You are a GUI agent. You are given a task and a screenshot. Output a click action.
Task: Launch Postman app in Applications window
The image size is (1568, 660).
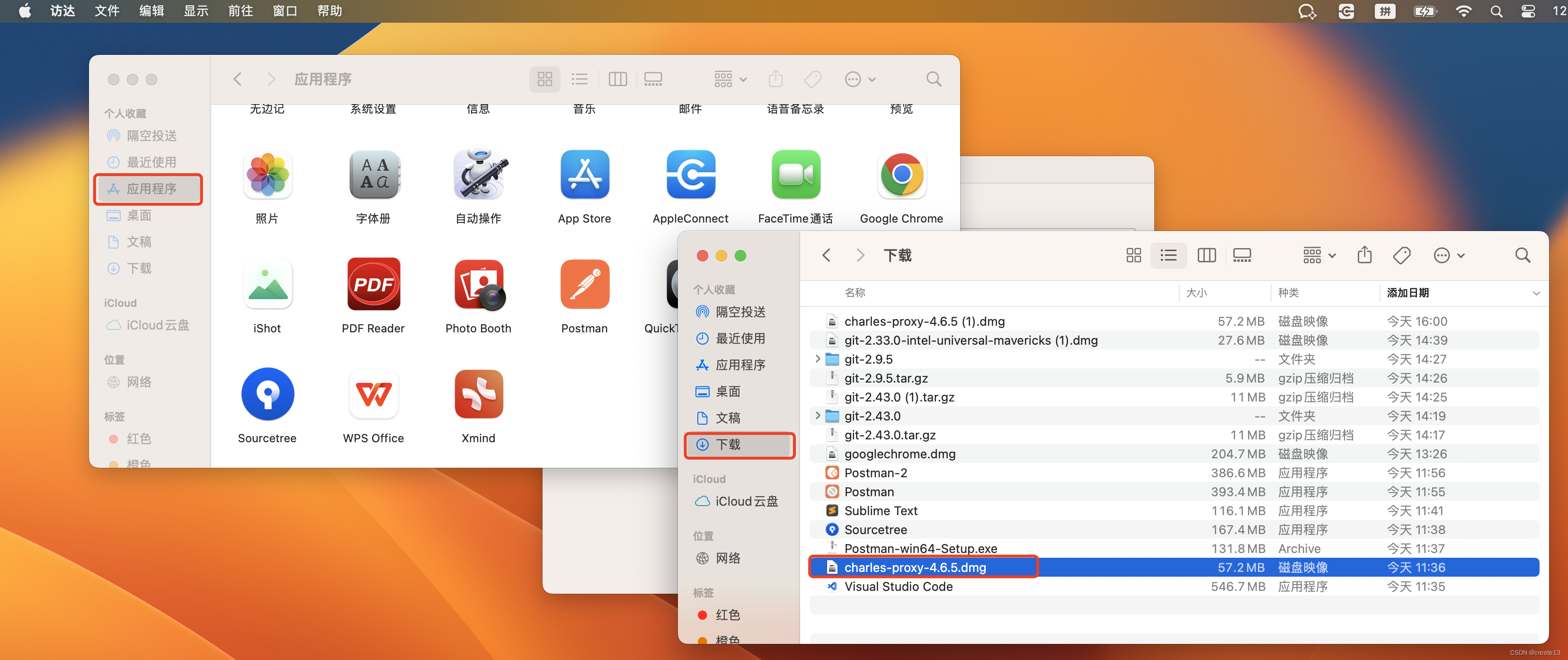coord(584,285)
